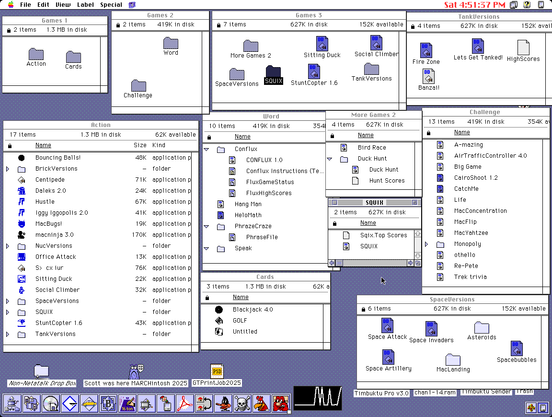The height and width of the screenshot is (417, 552).
Task: Click the blue diamond launcher icon
Action: tap(70, 403)
